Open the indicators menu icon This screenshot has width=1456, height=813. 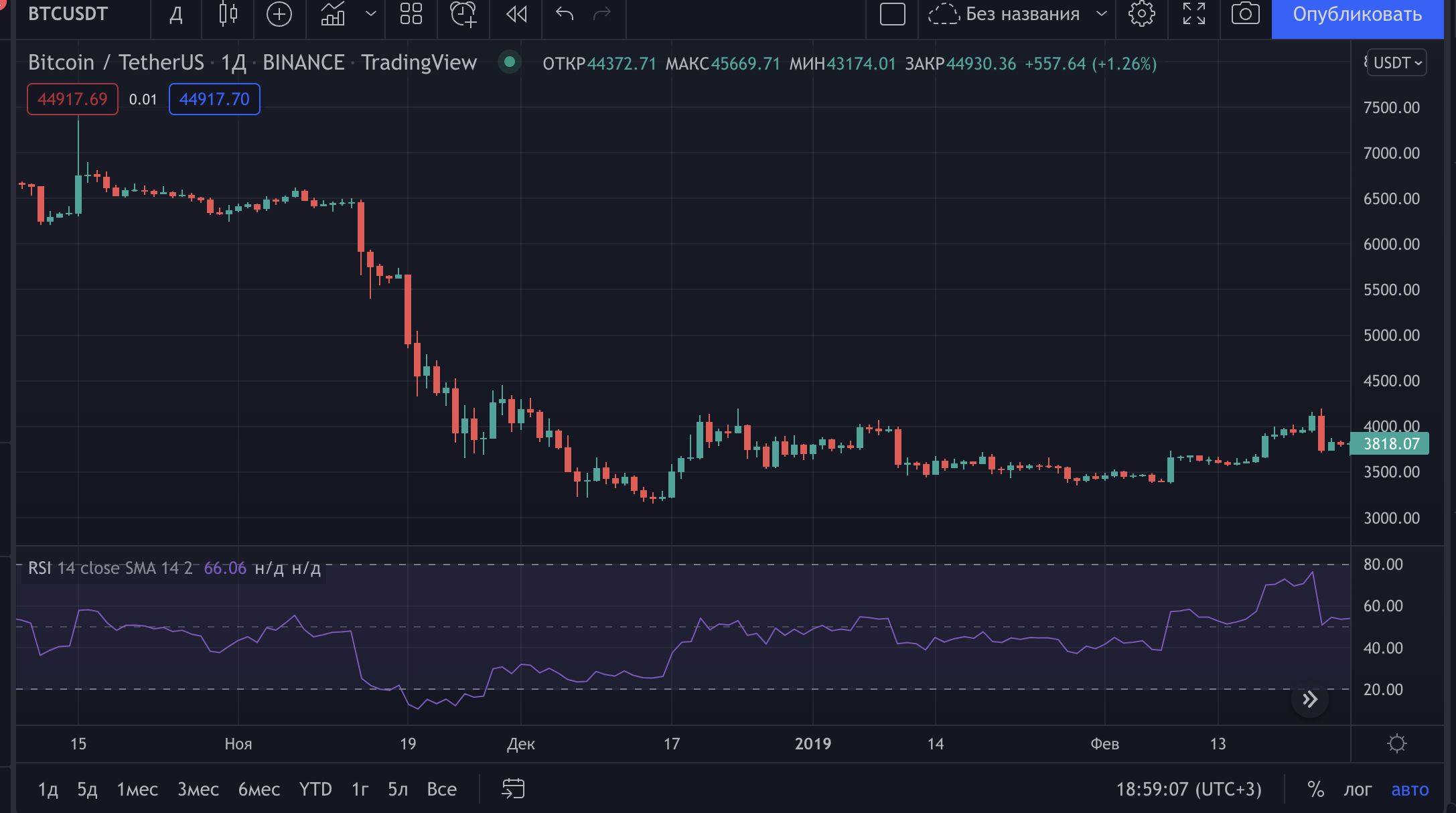click(333, 14)
